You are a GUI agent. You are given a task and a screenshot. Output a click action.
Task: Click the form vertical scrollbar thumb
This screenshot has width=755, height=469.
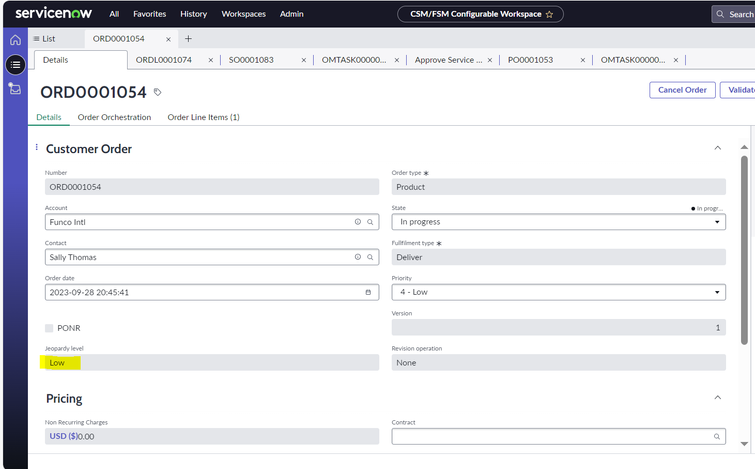[x=744, y=250]
